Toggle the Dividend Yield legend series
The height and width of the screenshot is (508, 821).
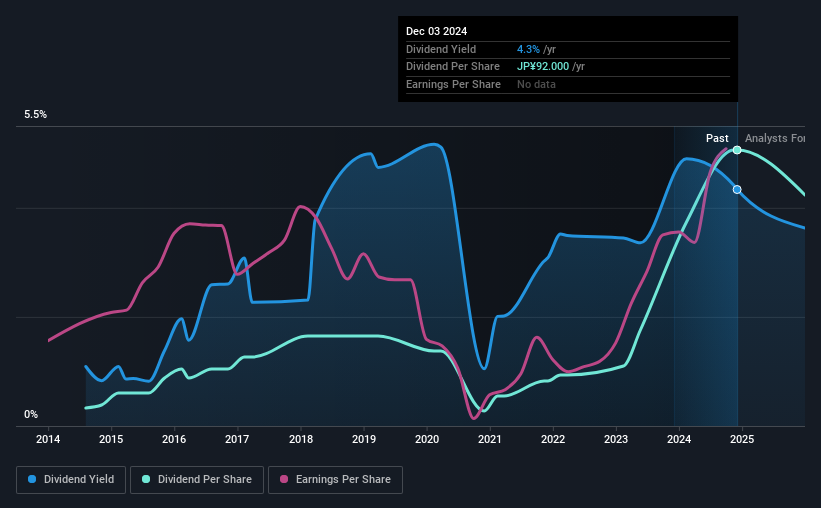71,480
